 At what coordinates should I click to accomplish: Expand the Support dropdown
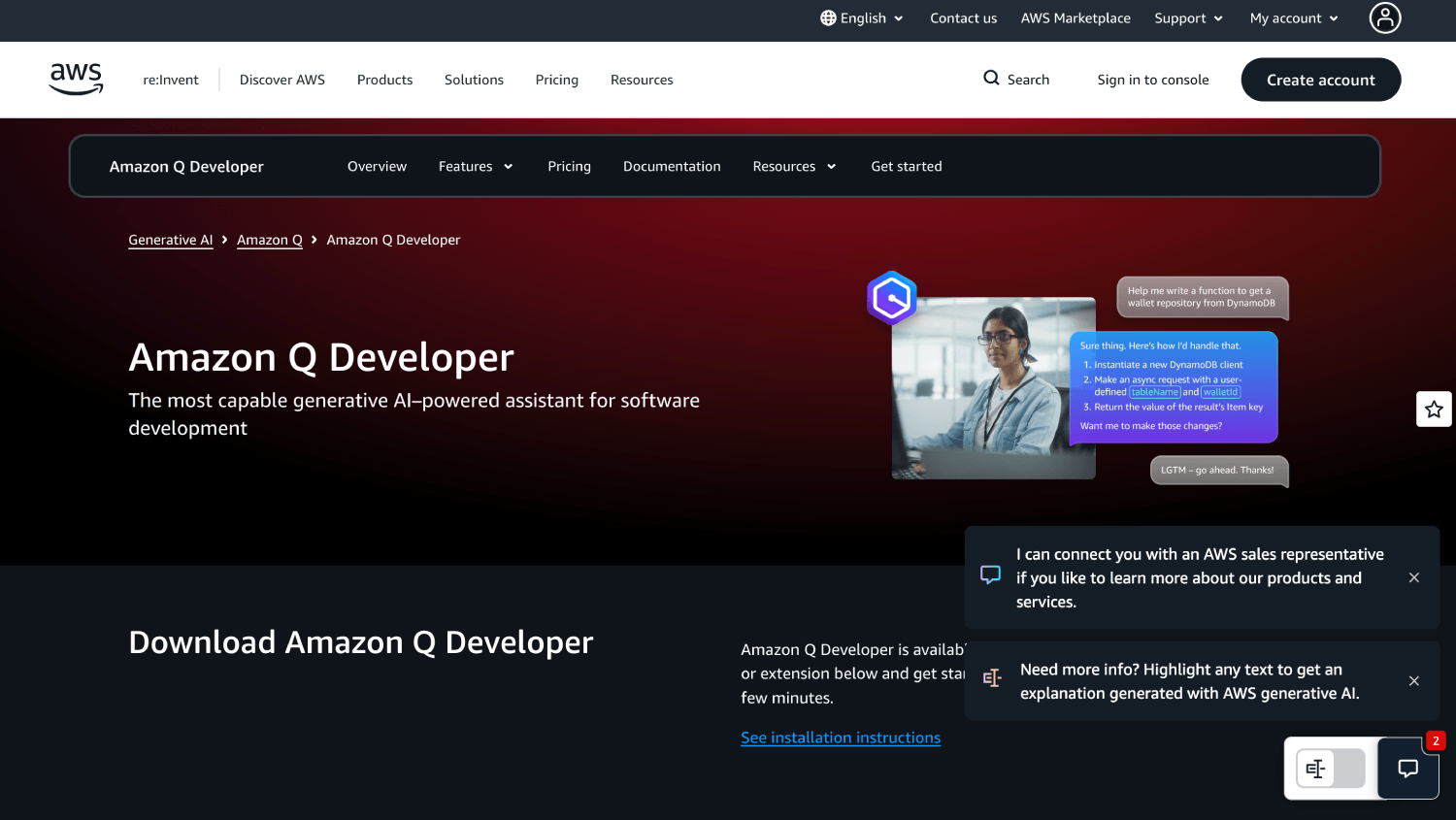1189,17
